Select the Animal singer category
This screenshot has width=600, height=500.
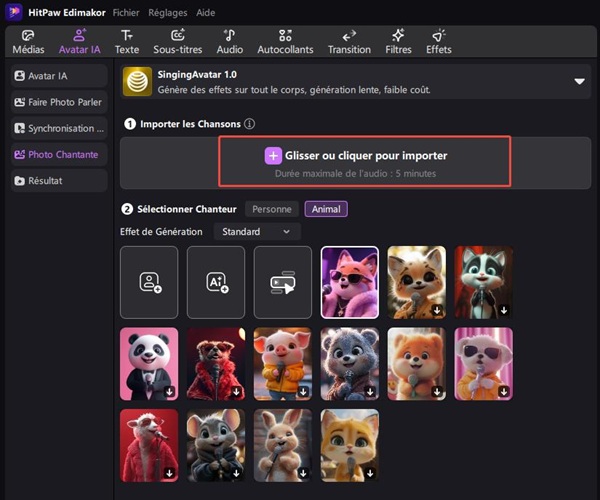click(x=326, y=209)
